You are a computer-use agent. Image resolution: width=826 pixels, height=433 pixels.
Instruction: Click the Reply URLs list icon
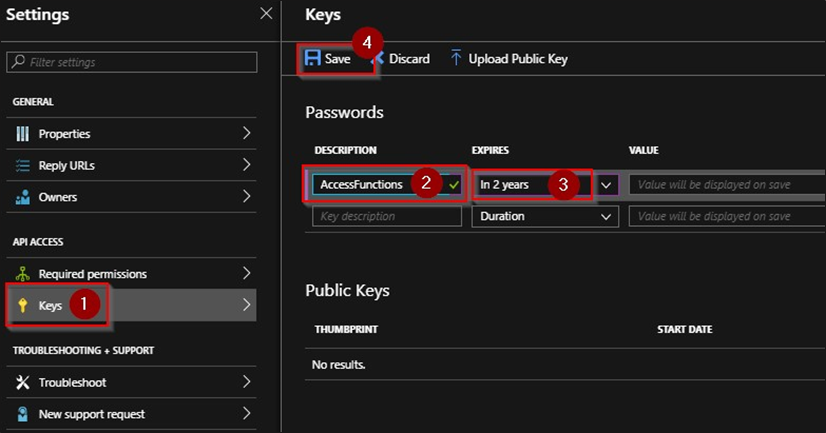coord(23,166)
